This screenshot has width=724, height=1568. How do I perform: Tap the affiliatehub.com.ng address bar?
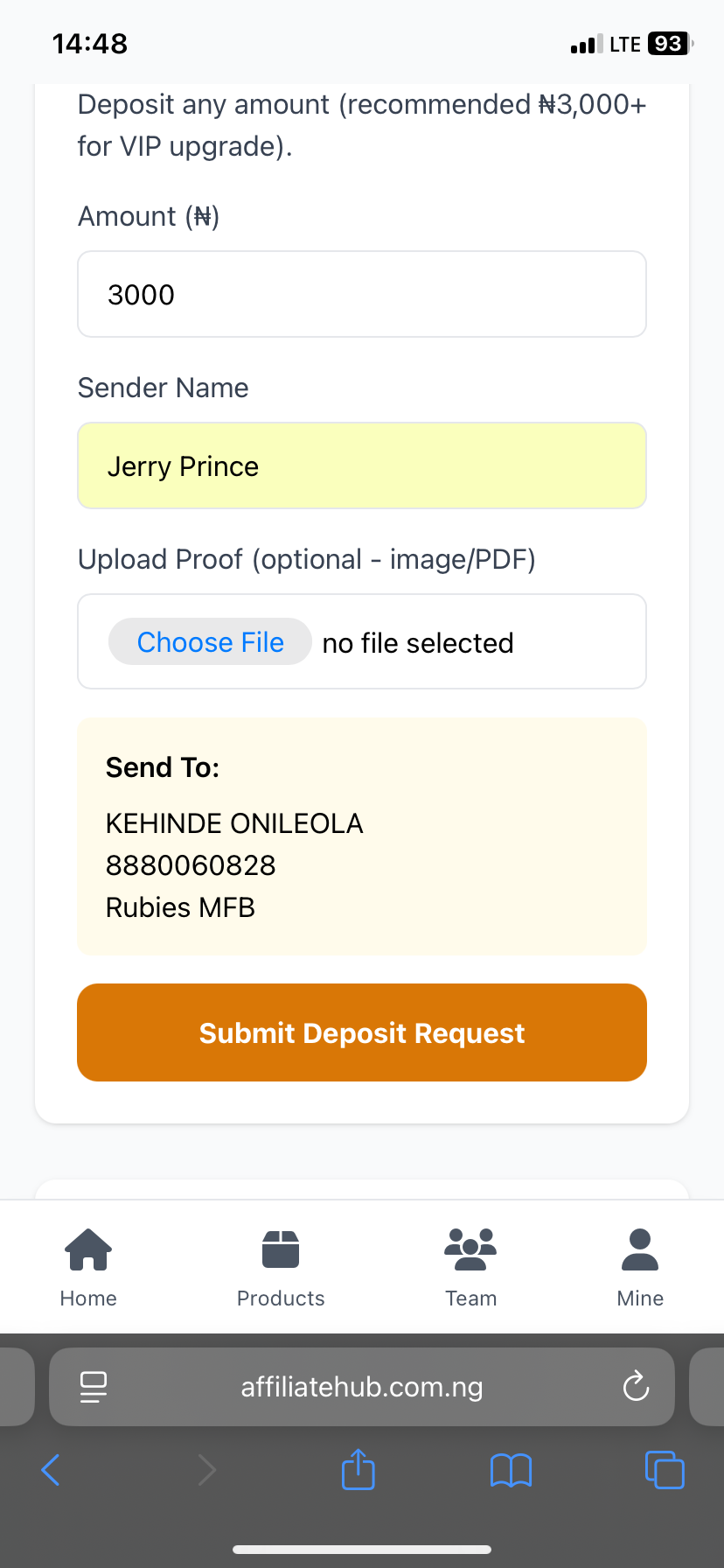coord(362,1387)
